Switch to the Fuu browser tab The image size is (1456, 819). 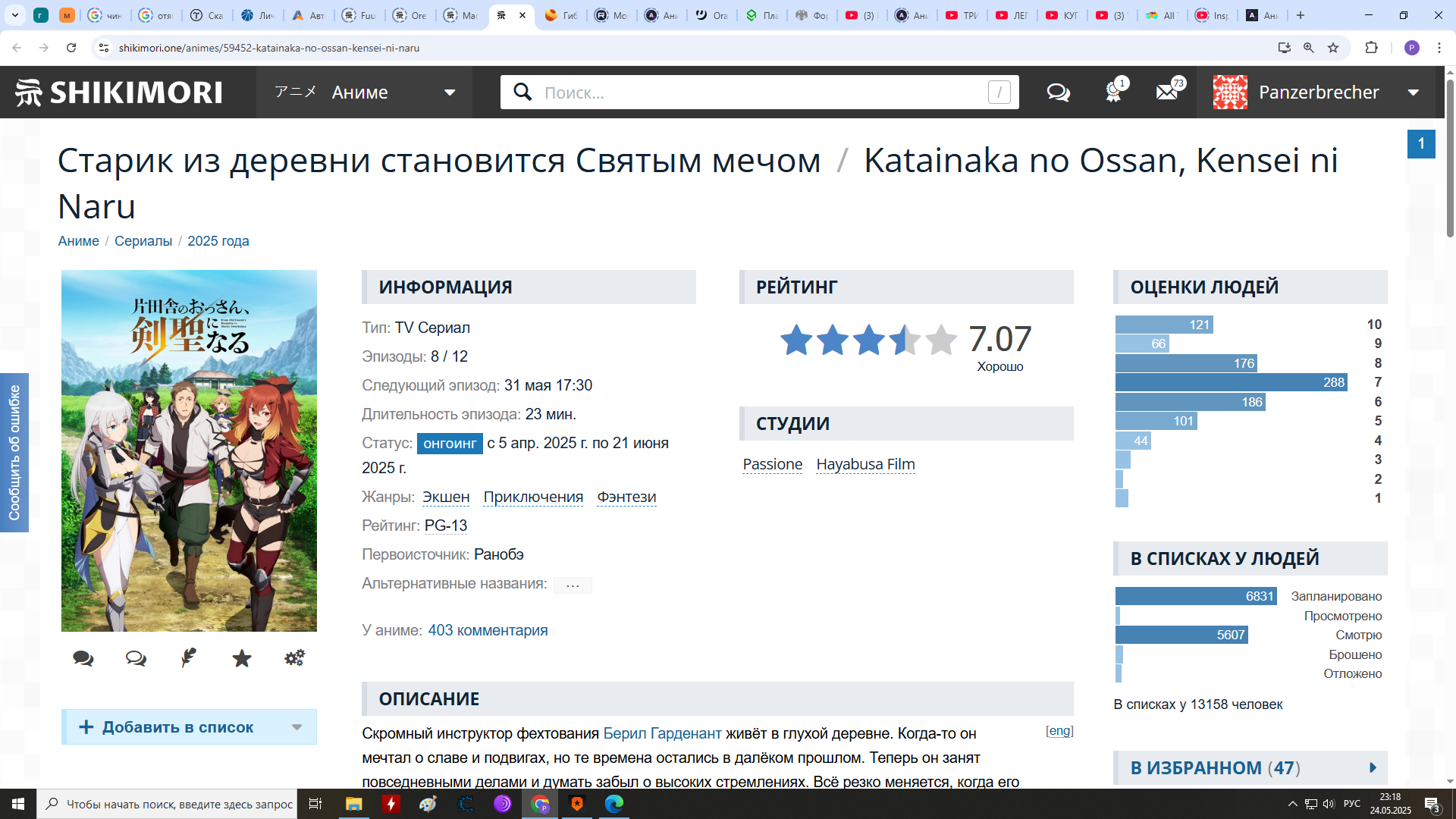359,15
